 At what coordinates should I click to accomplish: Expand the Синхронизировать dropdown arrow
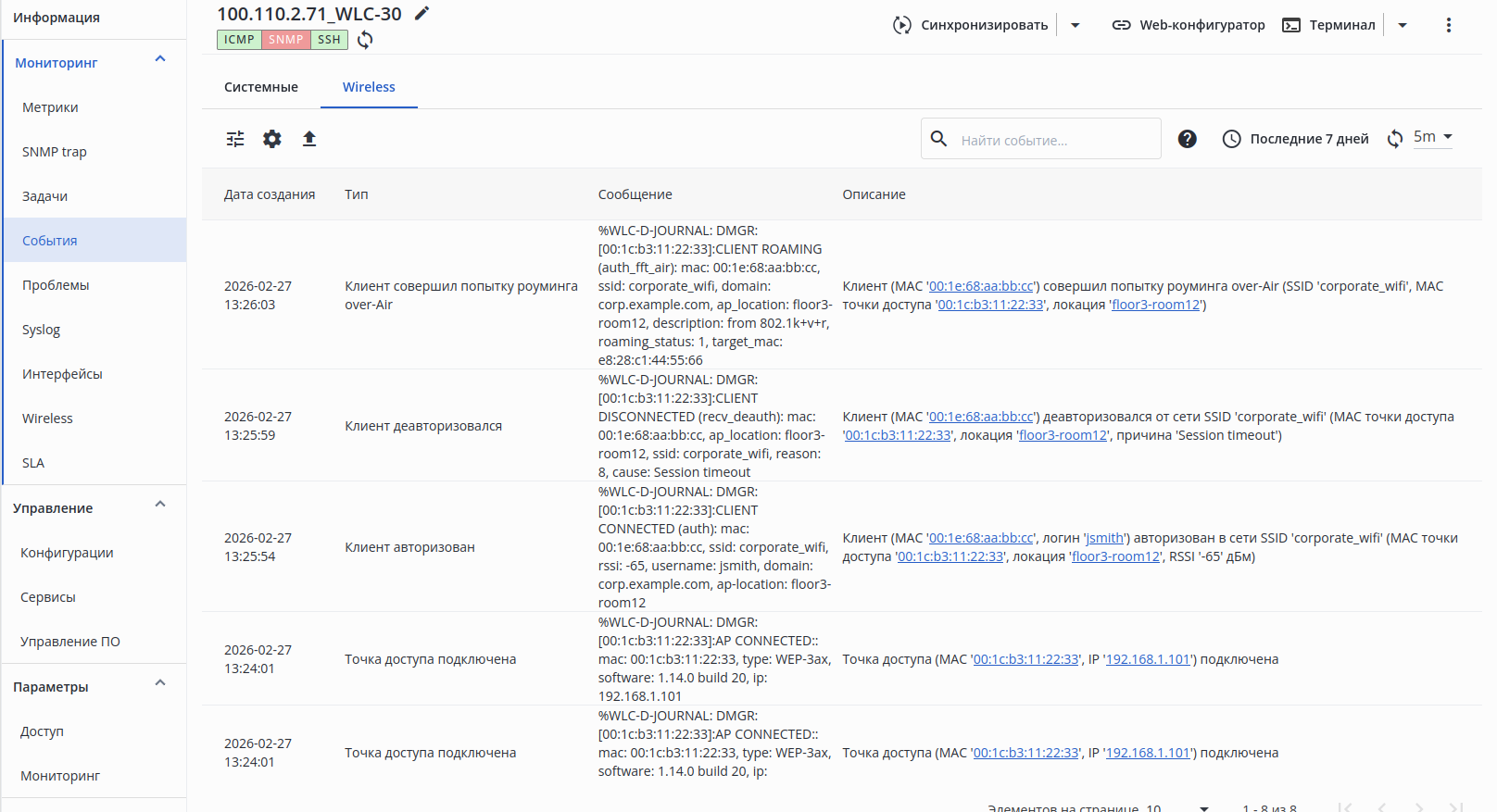coord(1076,25)
